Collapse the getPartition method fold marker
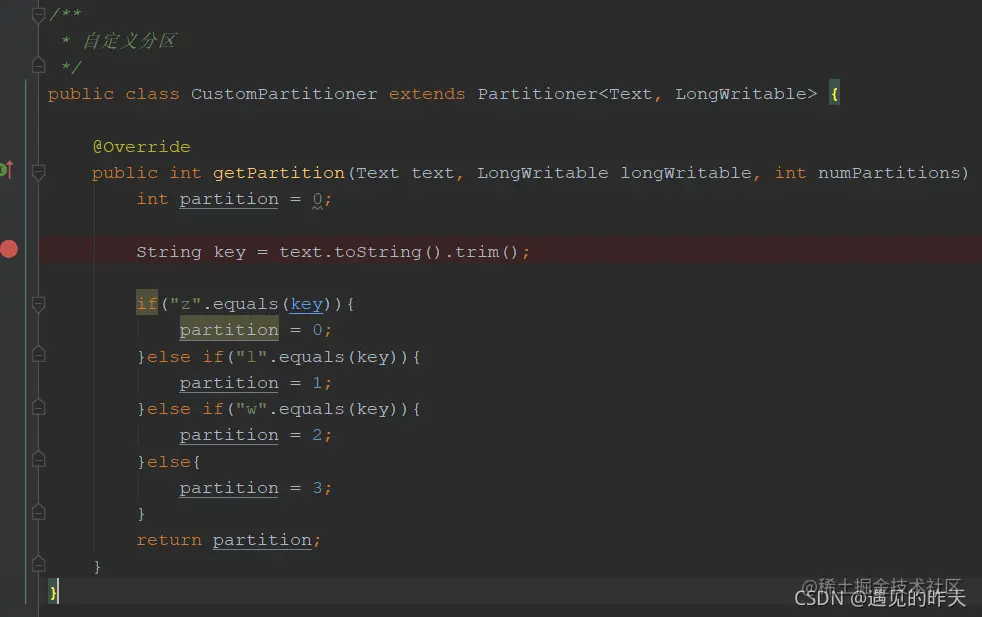The height and width of the screenshot is (617, 982). [38, 172]
